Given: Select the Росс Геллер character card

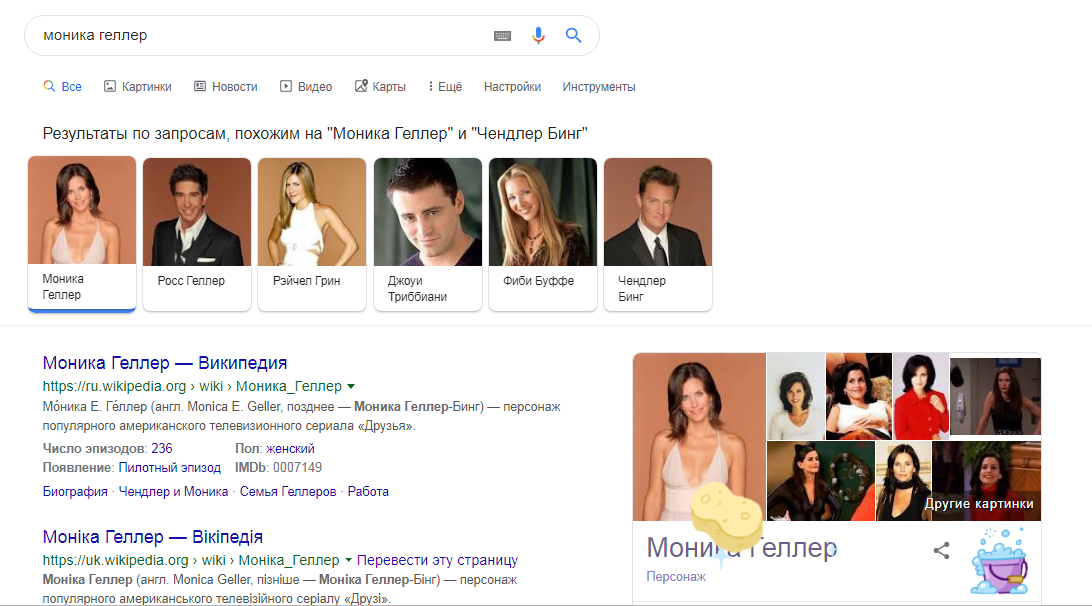Looking at the screenshot, I should [x=197, y=233].
